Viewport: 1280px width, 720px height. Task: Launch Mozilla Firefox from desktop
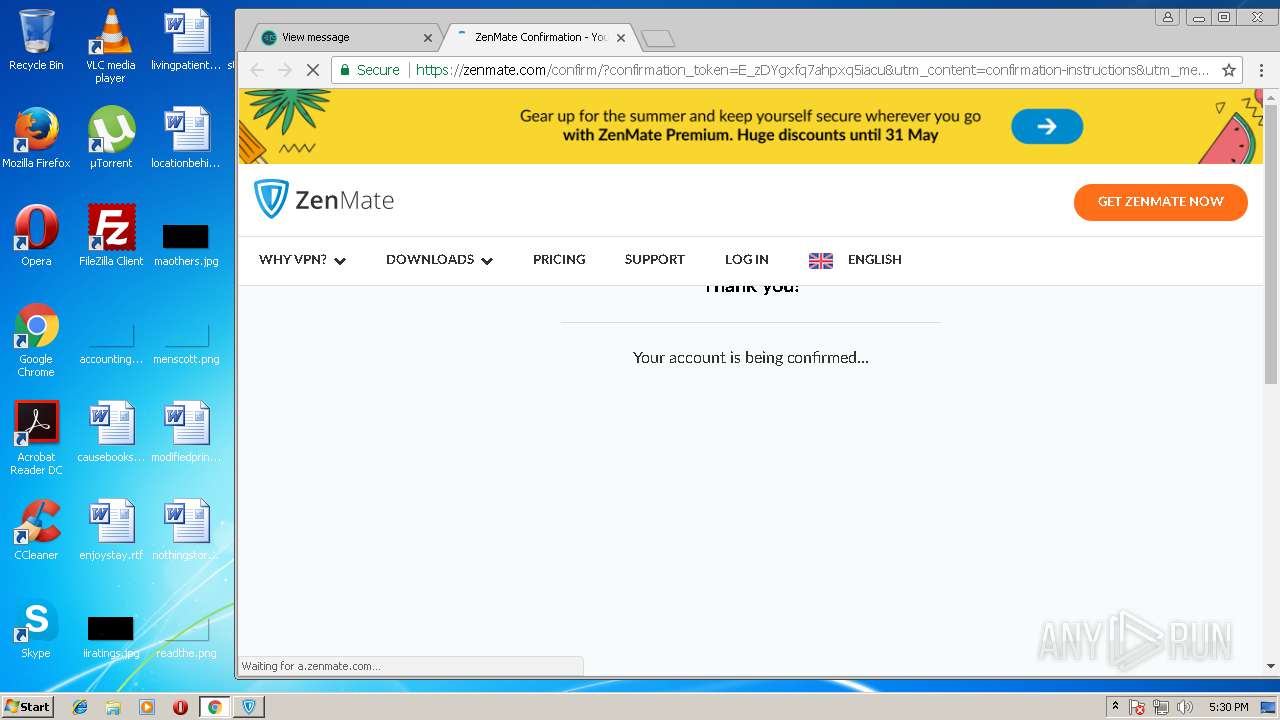[x=36, y=138]
